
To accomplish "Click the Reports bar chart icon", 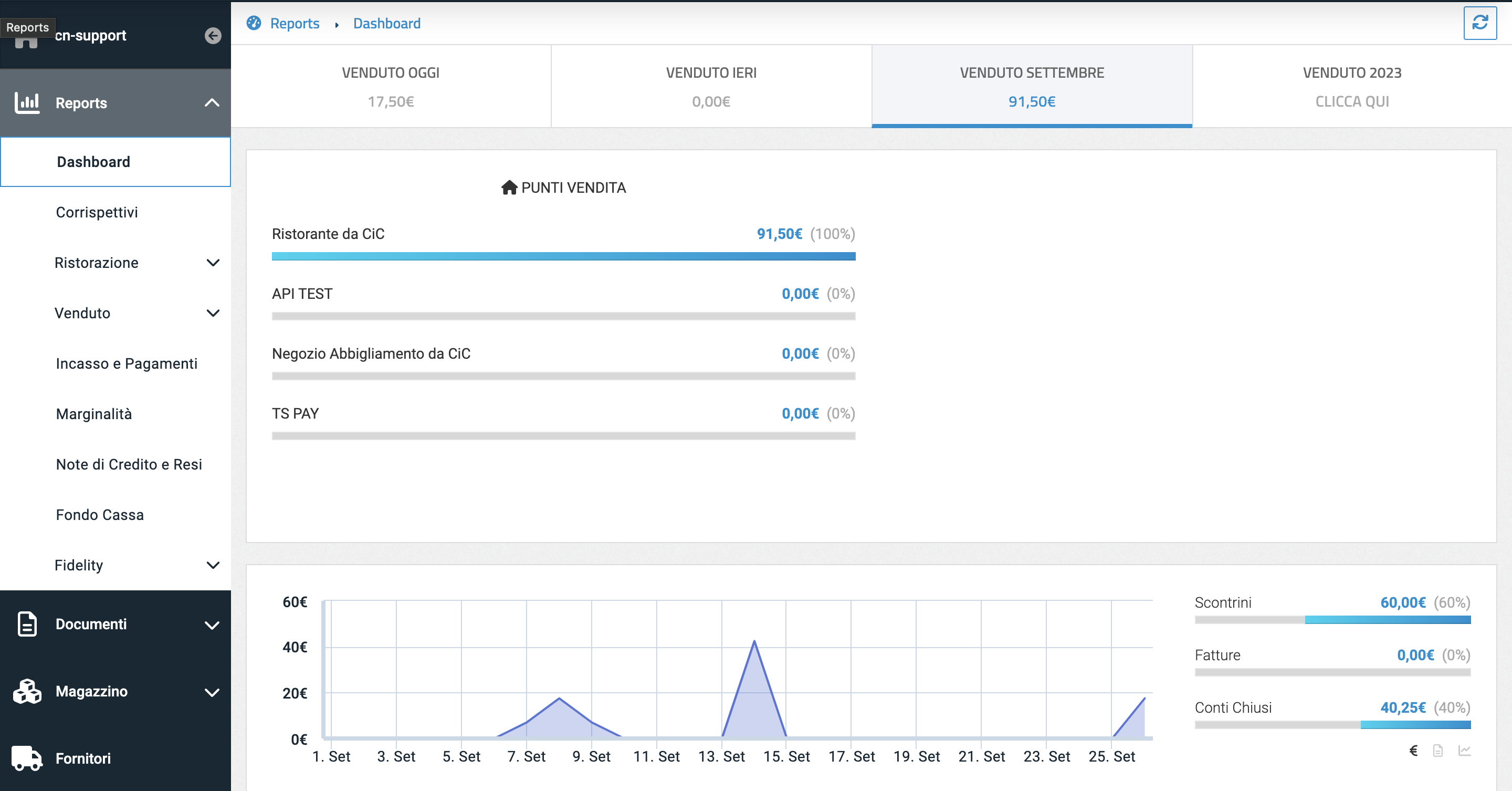I will pos(27,103).
